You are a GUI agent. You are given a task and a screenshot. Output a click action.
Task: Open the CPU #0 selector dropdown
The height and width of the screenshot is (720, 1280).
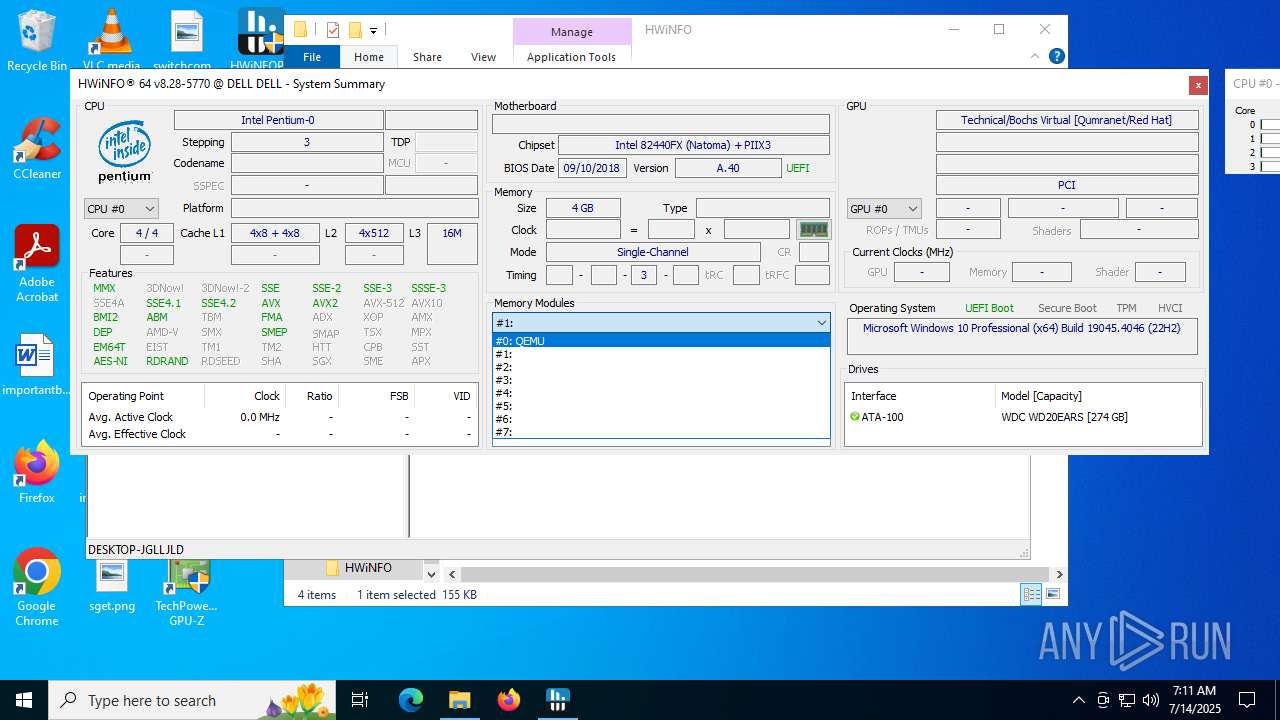point(121,208)
